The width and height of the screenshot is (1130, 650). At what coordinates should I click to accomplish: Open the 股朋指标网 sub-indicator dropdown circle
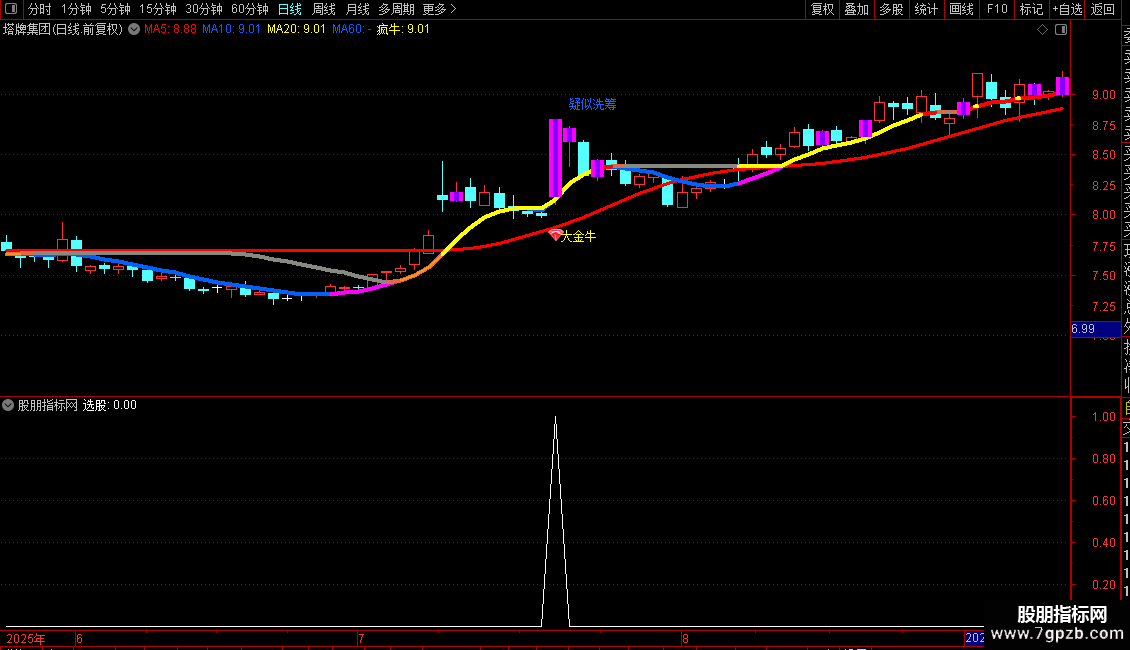click(x=8, y=405)
